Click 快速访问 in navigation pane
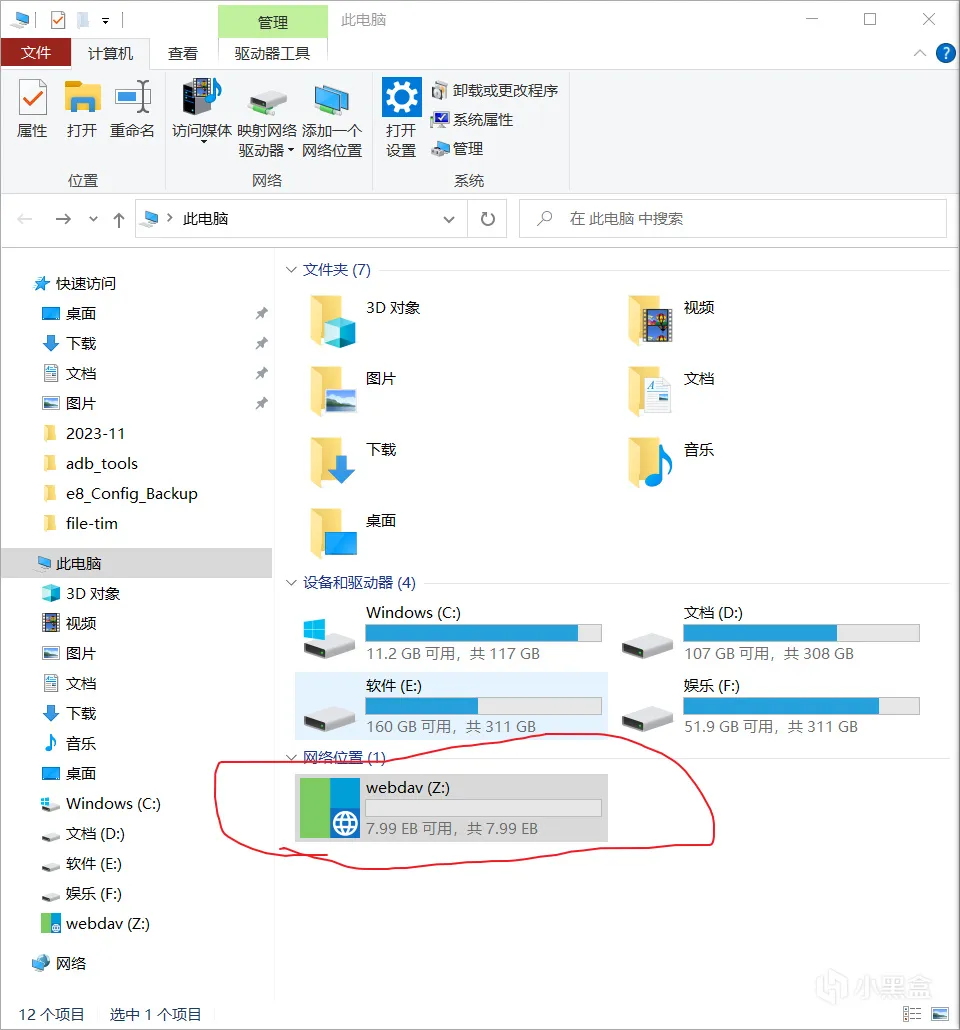The image size is (960, 1030). pos(85,284)
